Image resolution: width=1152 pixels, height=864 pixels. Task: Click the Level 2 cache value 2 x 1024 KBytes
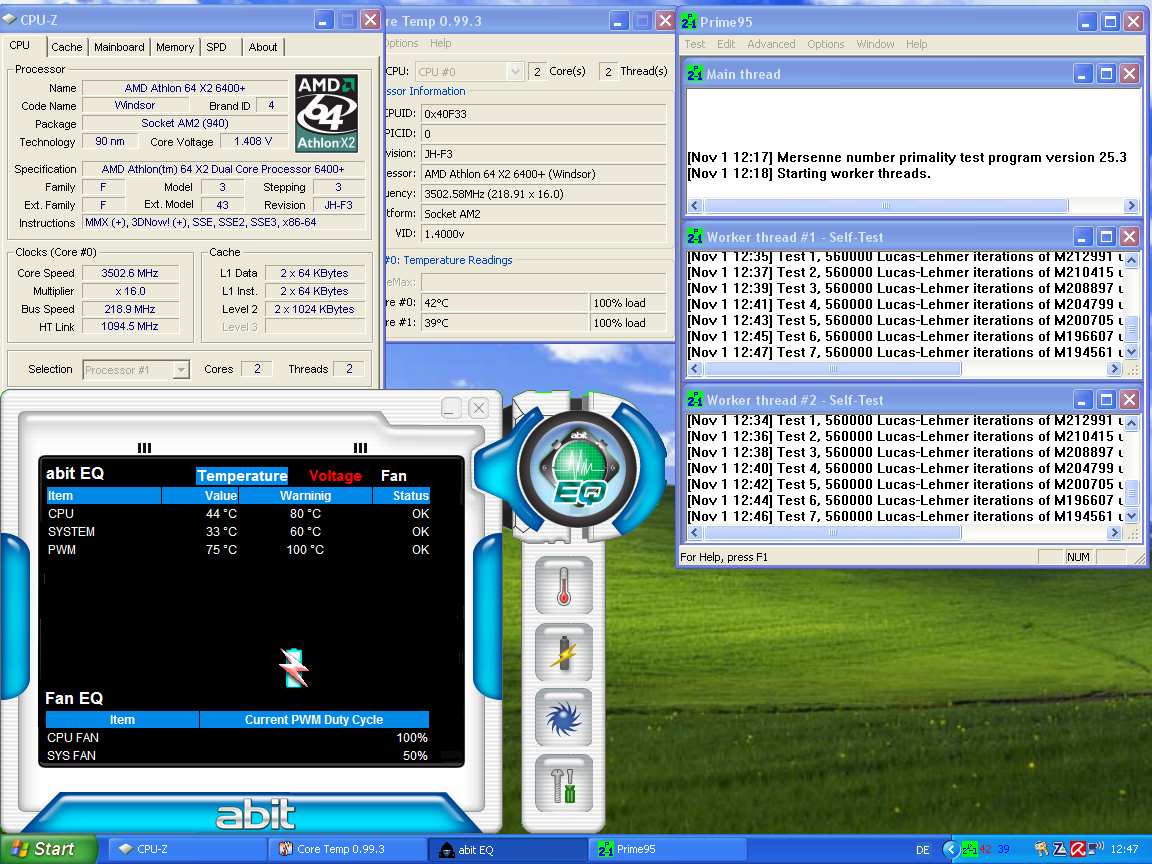click(314, 309)
